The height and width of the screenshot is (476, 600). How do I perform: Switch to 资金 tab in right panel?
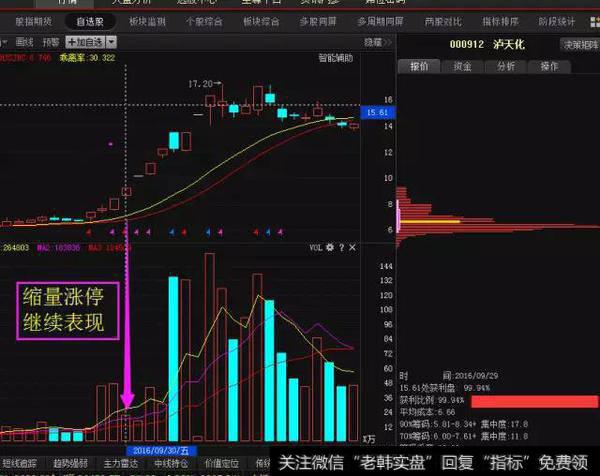click(462, 66)
